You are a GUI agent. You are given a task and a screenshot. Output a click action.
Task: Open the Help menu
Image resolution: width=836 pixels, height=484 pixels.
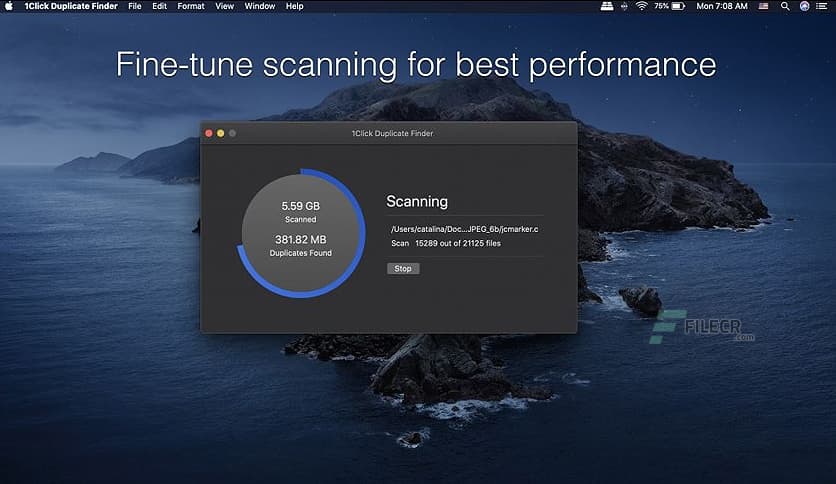tap(294, 6)
